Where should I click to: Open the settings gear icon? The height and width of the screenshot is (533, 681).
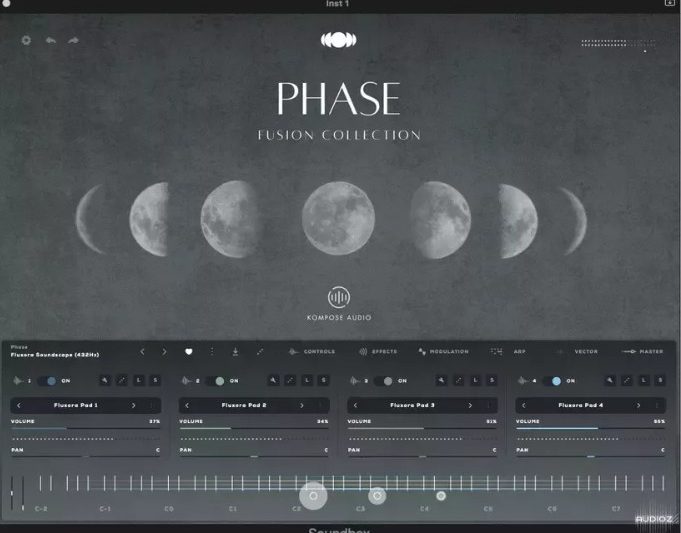[26, 40]
